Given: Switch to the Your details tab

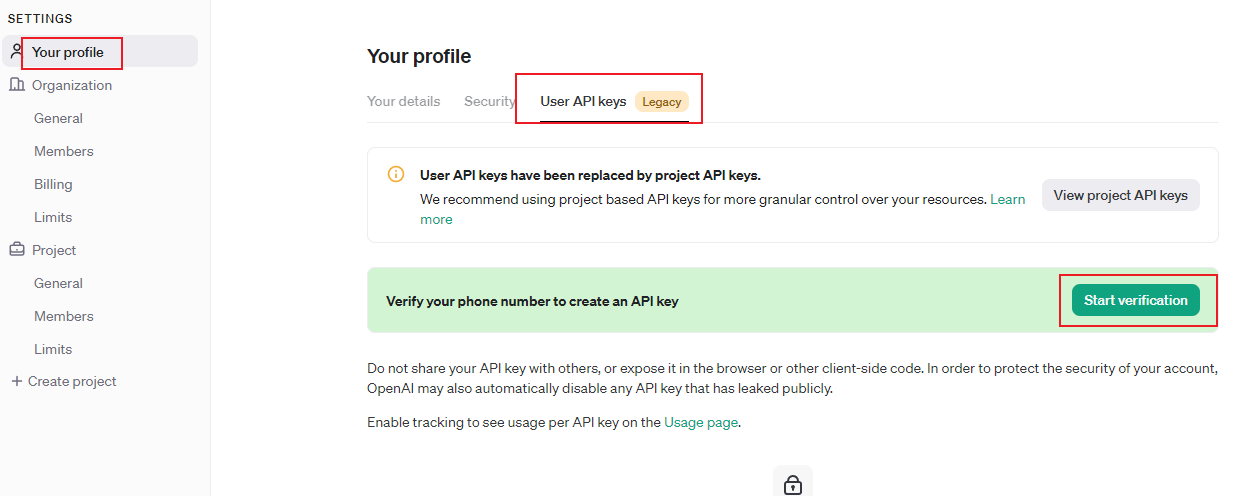Looking at the screenshot, I should click(403, 101).
